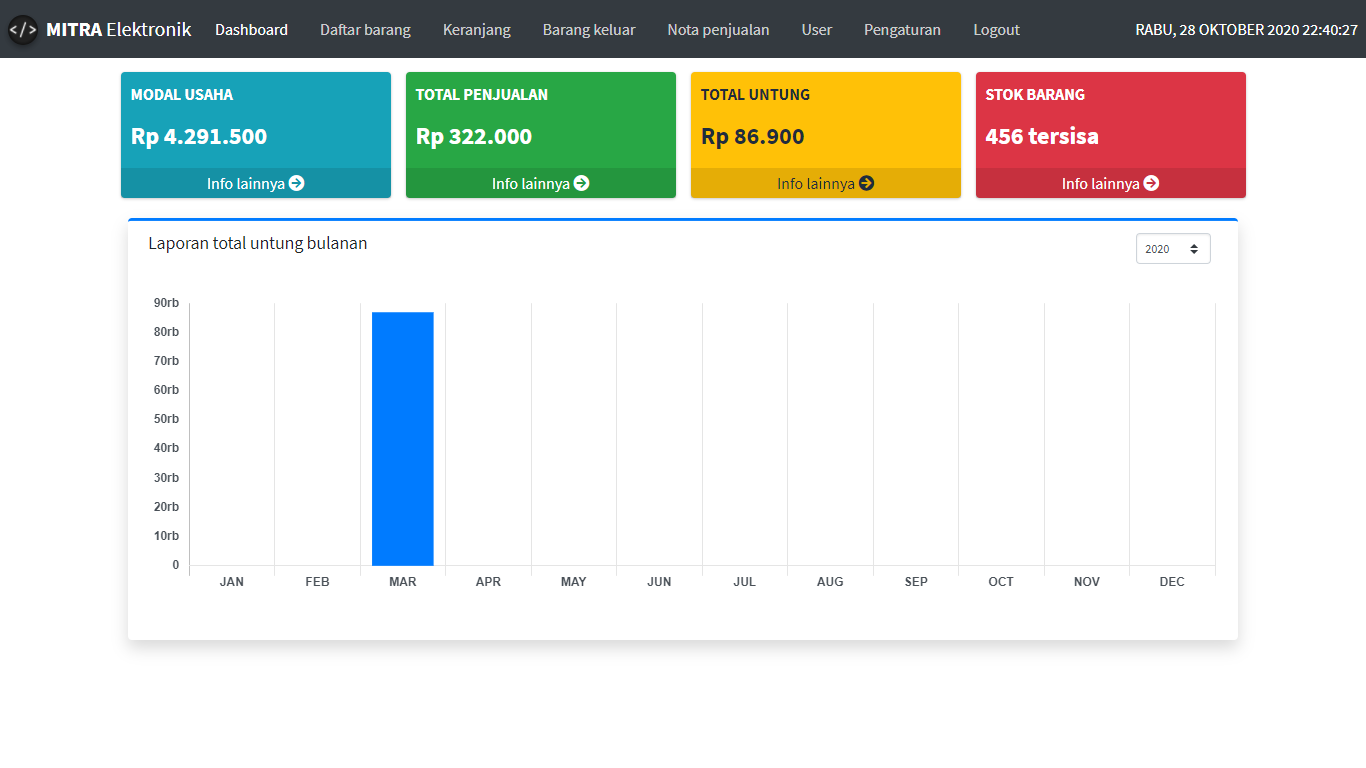Click Logout in the navbar
This screenshot has height=768, width=1366.
996,30
